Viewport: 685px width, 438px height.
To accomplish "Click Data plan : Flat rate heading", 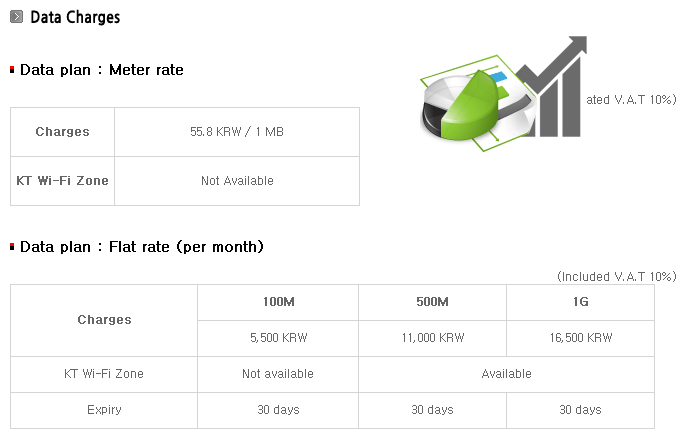I will (x=141, y=246).
